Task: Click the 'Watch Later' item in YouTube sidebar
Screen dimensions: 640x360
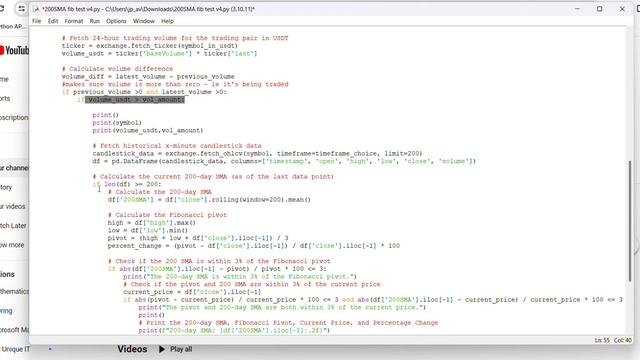Action: coord(13,226)
